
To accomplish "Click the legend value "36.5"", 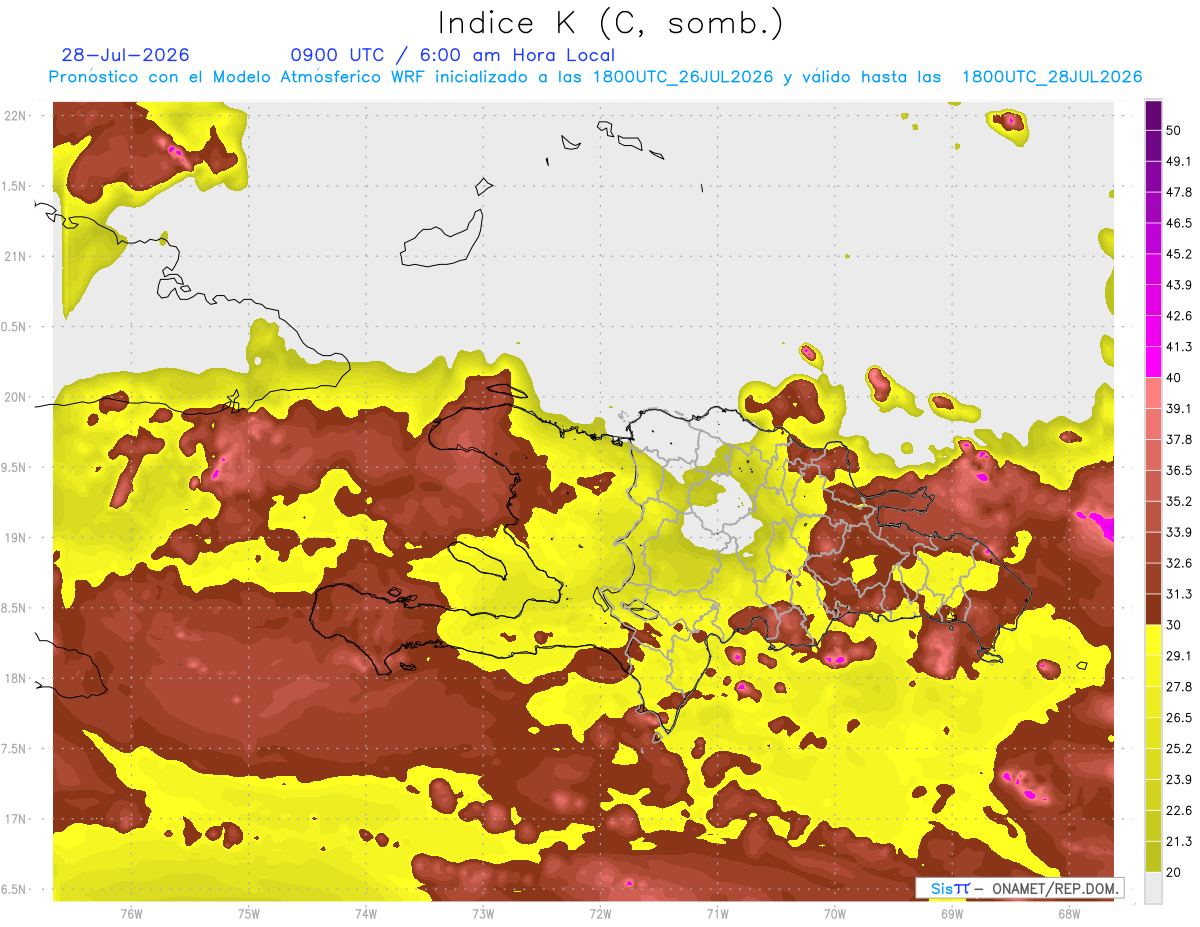I will click(1180, 471).
